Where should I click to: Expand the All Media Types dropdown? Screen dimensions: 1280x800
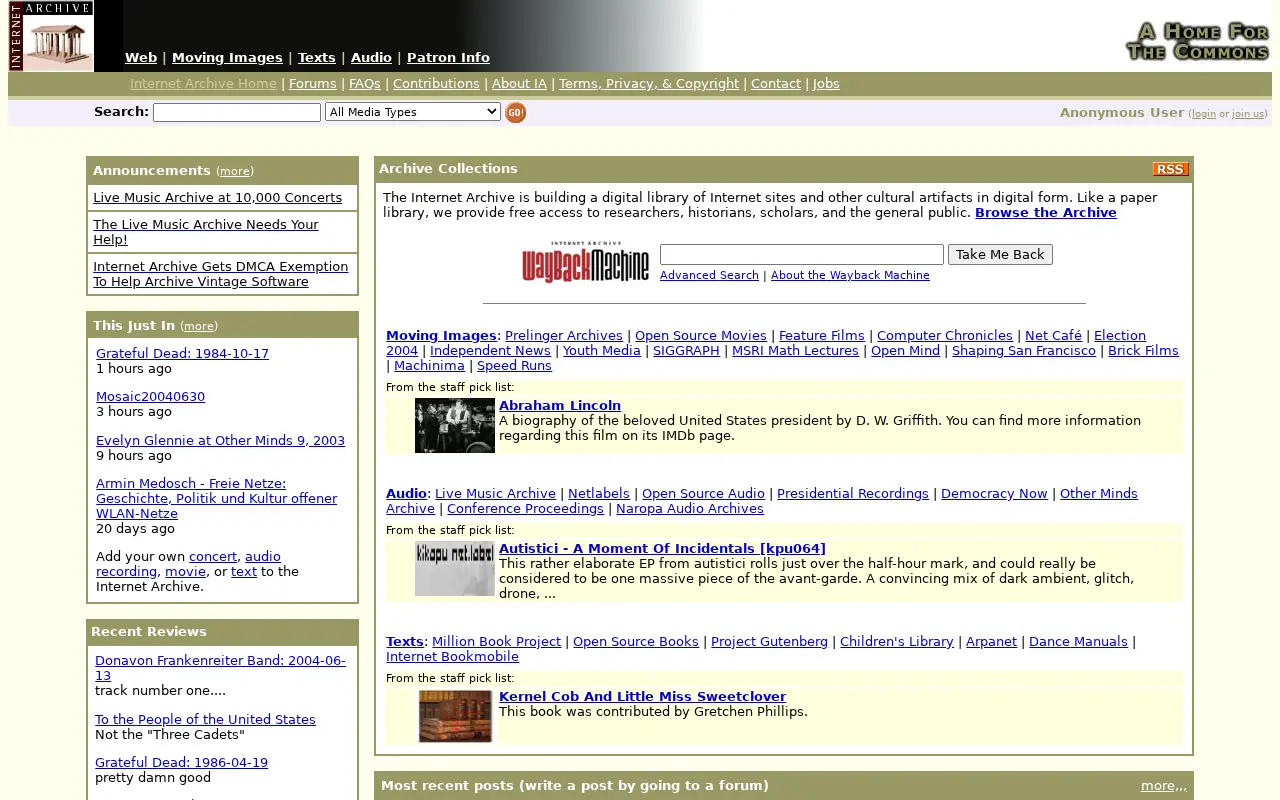coord(413,112)
